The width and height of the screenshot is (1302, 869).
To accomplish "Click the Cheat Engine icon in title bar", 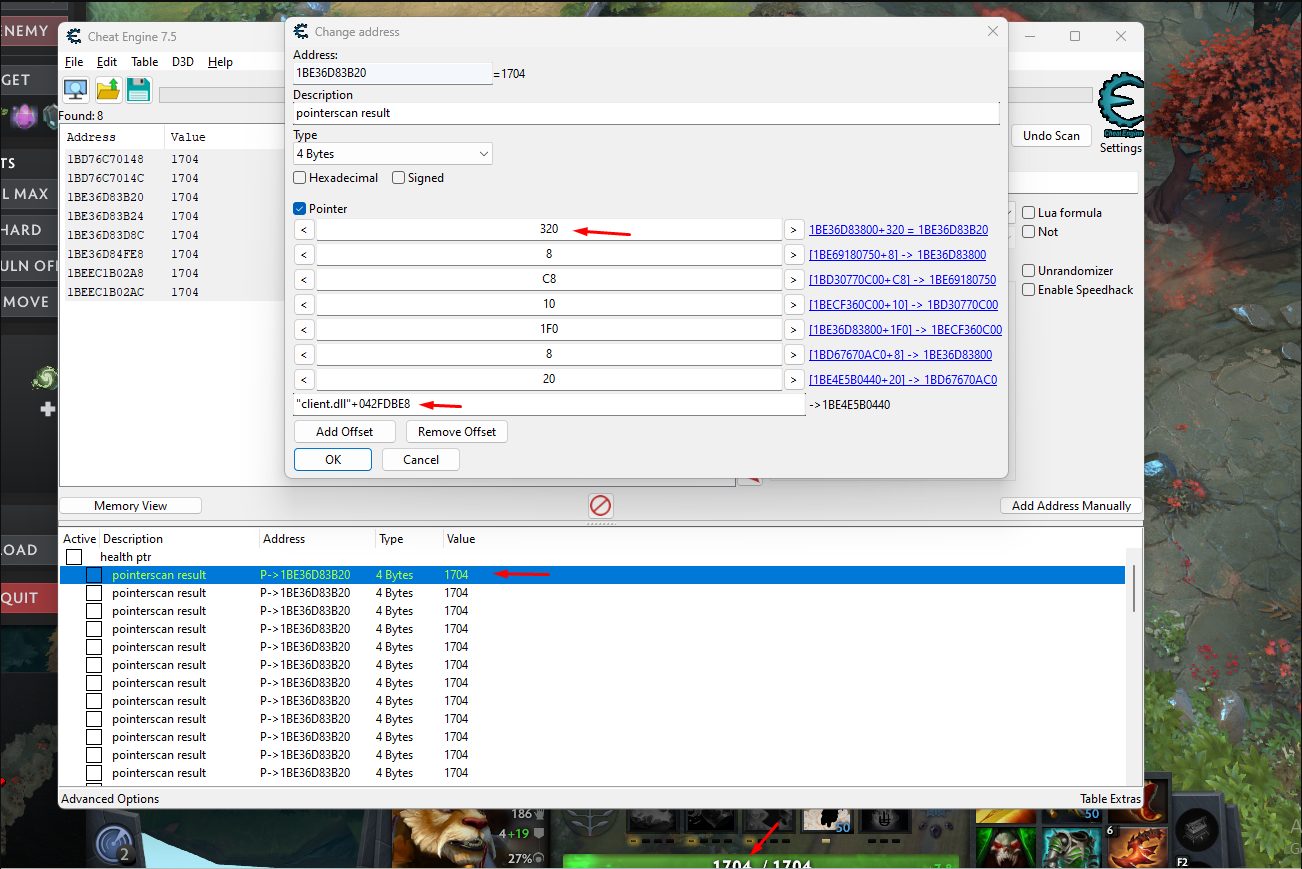I will [74, 37].
